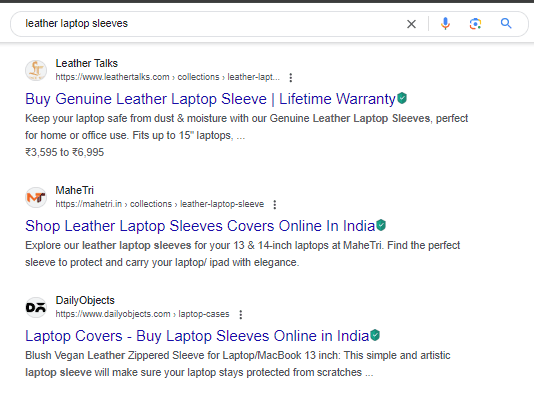The height and width of the screenshot is (398, 534).
Task: Click the price range '₹3,595 to ₹6,995'
Action: 64,152
